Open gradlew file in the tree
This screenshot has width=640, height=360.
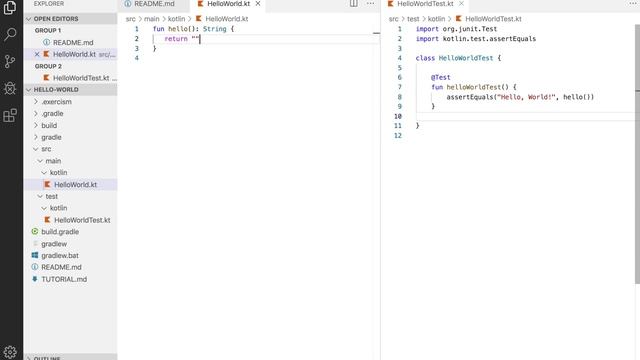click(x=54, y=244)
